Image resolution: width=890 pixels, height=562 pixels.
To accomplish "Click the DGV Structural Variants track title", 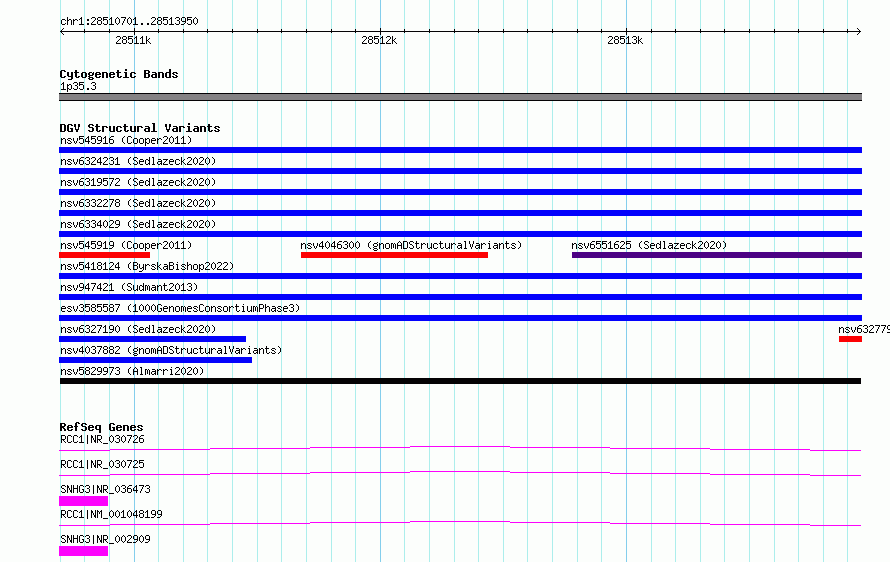I will (x=140, y=128).
